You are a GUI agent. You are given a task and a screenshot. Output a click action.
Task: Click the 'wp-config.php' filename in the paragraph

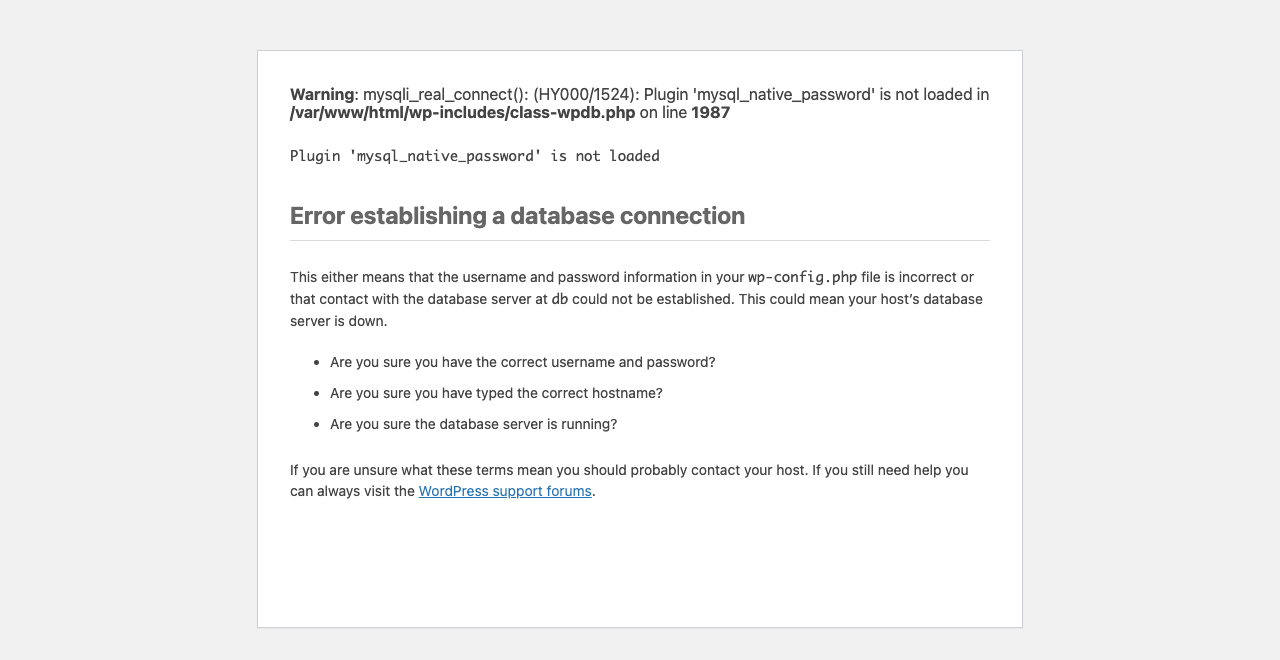pyautogui.click(x=803, y=277)
